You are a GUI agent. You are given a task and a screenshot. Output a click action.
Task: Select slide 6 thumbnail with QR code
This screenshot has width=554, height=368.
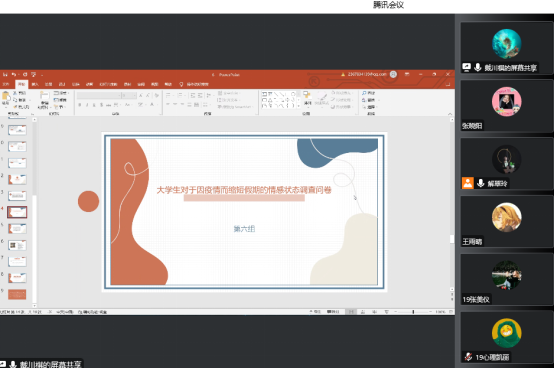(x=17, y=245)
